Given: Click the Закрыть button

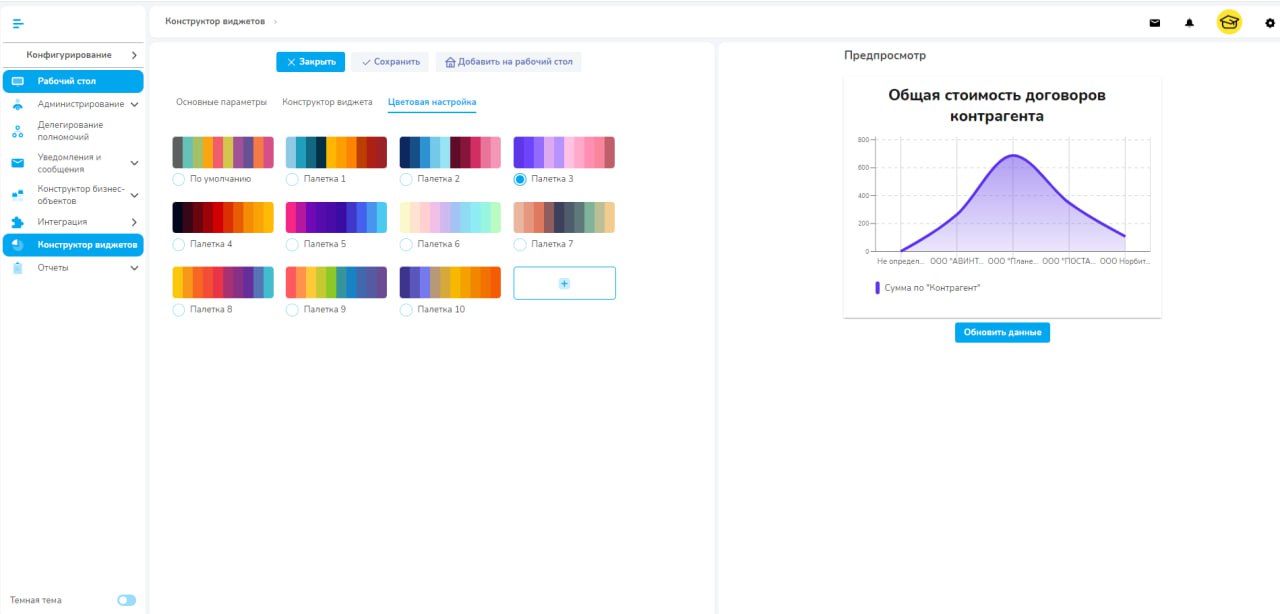Looking at the screenshot, I should [311, 62].
